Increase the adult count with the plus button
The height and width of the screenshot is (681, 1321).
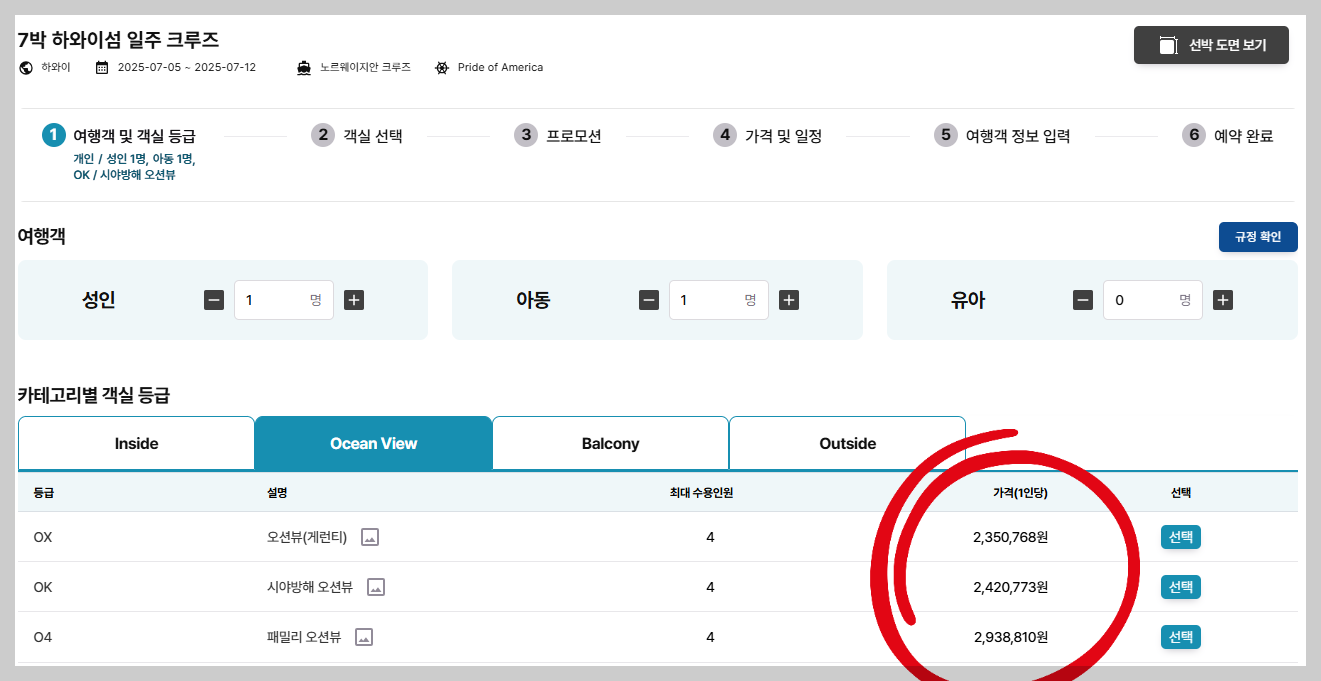click(354, 299)
